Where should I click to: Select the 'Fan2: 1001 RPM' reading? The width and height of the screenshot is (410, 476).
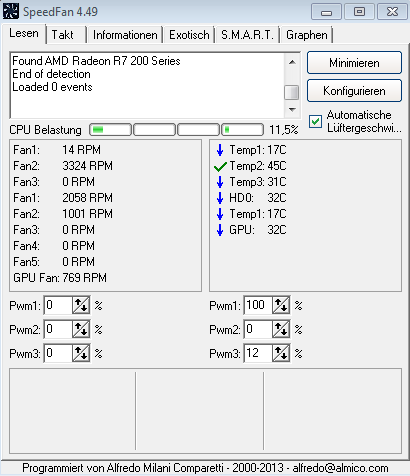pos(63,214)
